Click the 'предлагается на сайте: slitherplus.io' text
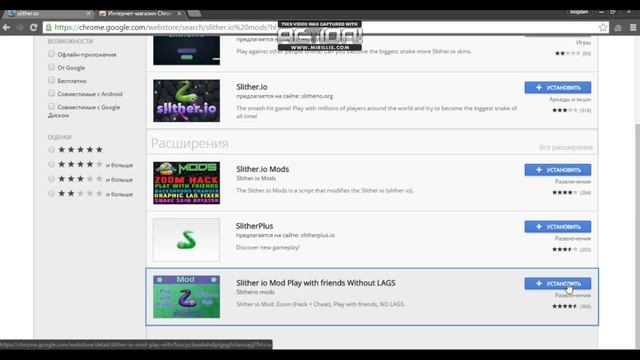 pyautogui.click(x=285, y=235)
